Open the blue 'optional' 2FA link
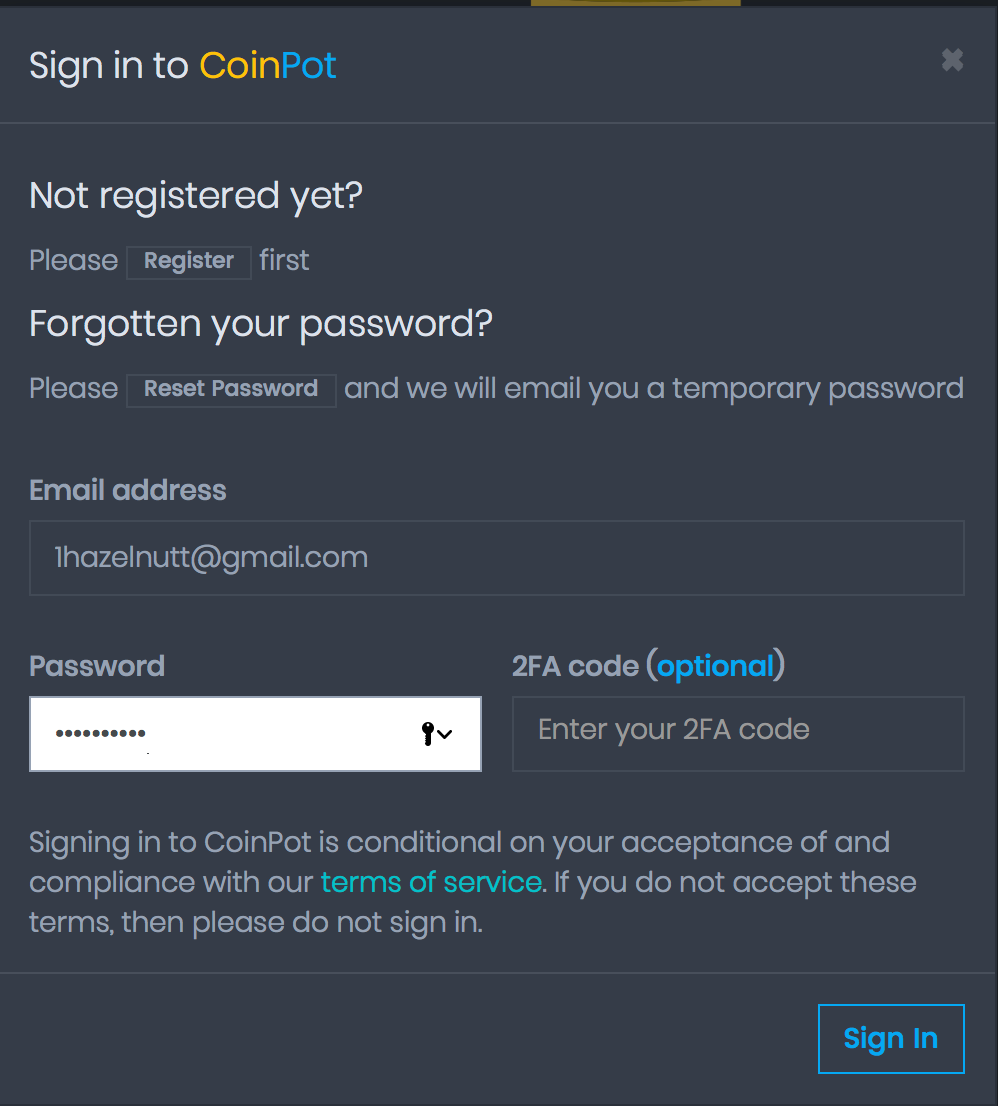 (x=715, y=667)
